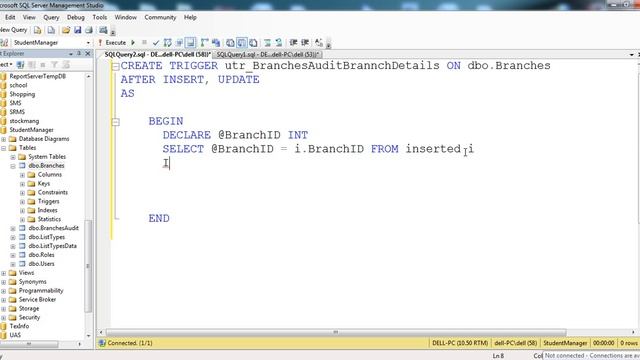Image resolution: width=640 pixels, height=360 pixels.
Task: Expand the Triggers folder node
Action: coord(22,202)
